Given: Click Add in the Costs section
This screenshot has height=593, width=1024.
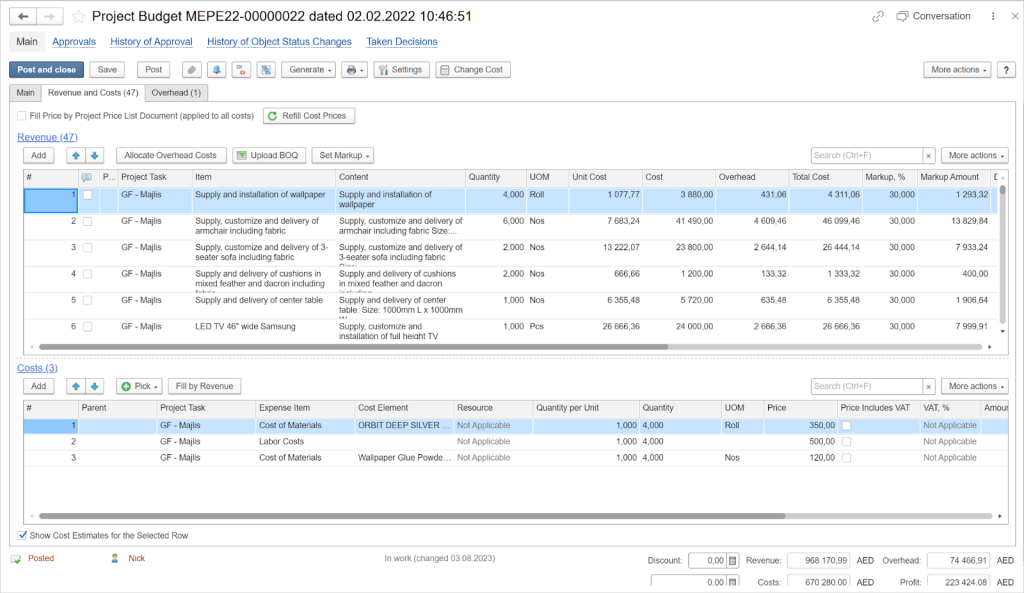Looking at the screenshot, I should pos(39,386).
